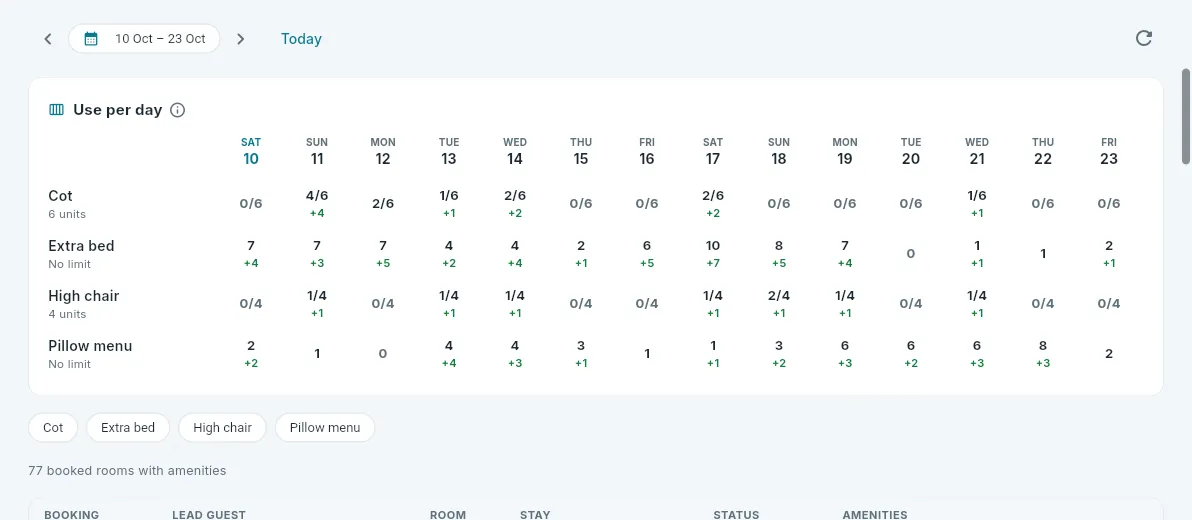Click the 77 booked rooms with amenities text
The image size is (1192, 520).
[127, 471]
